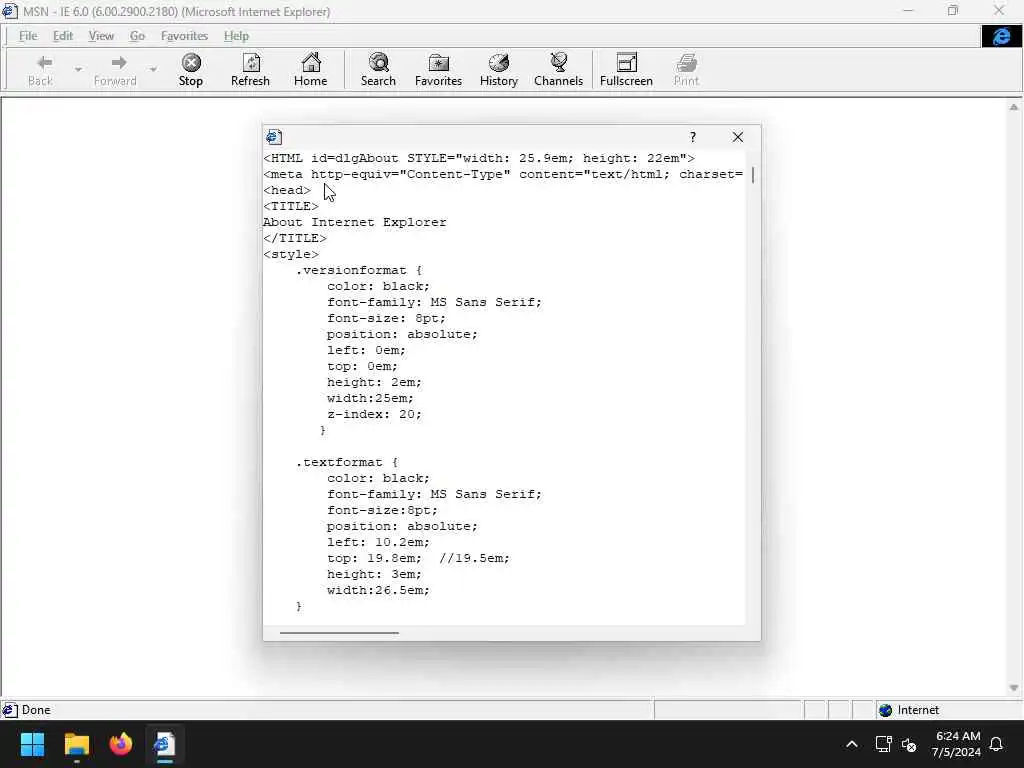The width and height of the screenshot is (1024, 768).
Task: Click the Back toolbar button
Action: coord(40,70)
